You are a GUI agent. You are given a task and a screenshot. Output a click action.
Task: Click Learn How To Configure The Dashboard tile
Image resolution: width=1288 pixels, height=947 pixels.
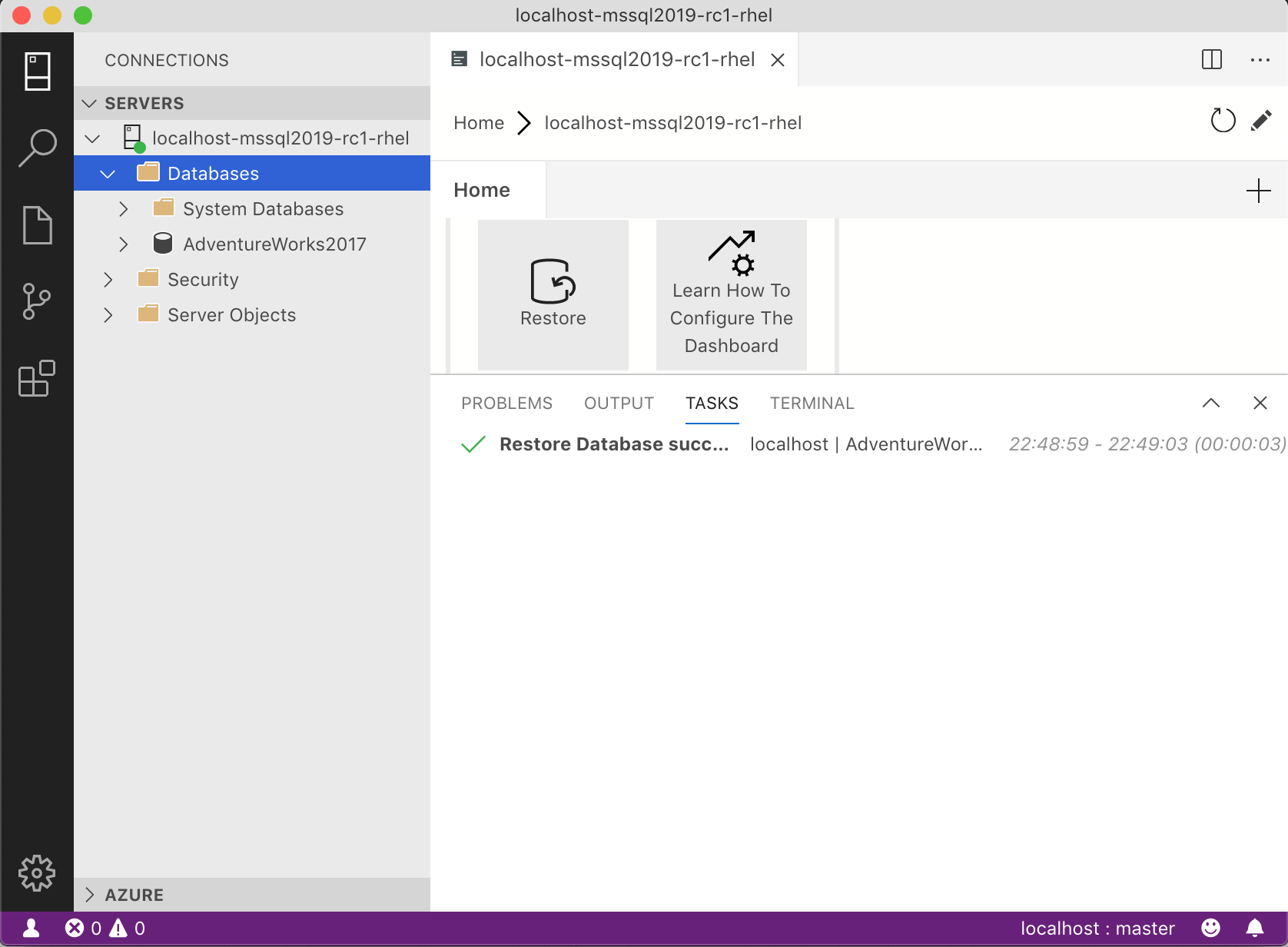tap(732, 295)
